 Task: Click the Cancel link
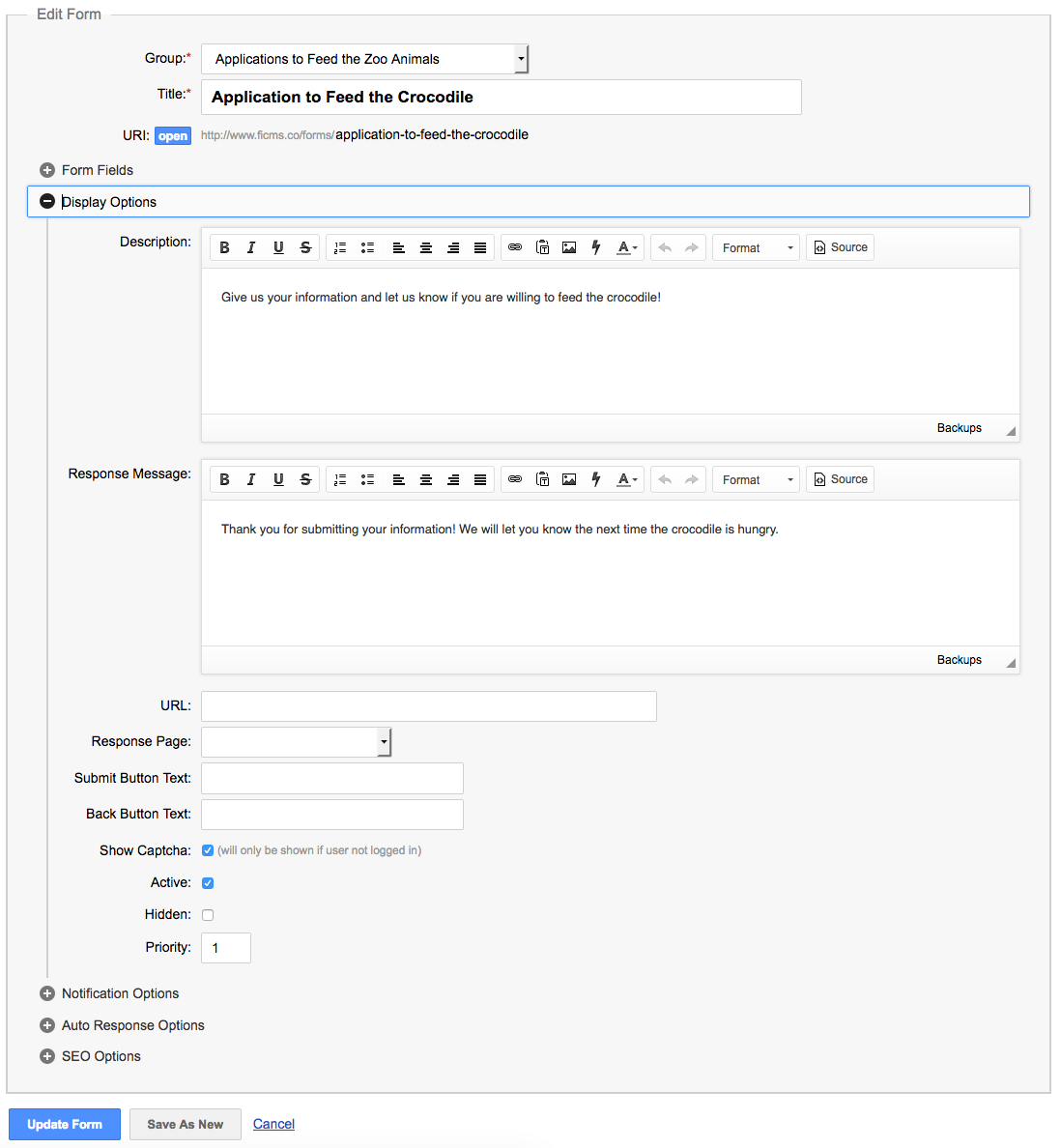273,1124
